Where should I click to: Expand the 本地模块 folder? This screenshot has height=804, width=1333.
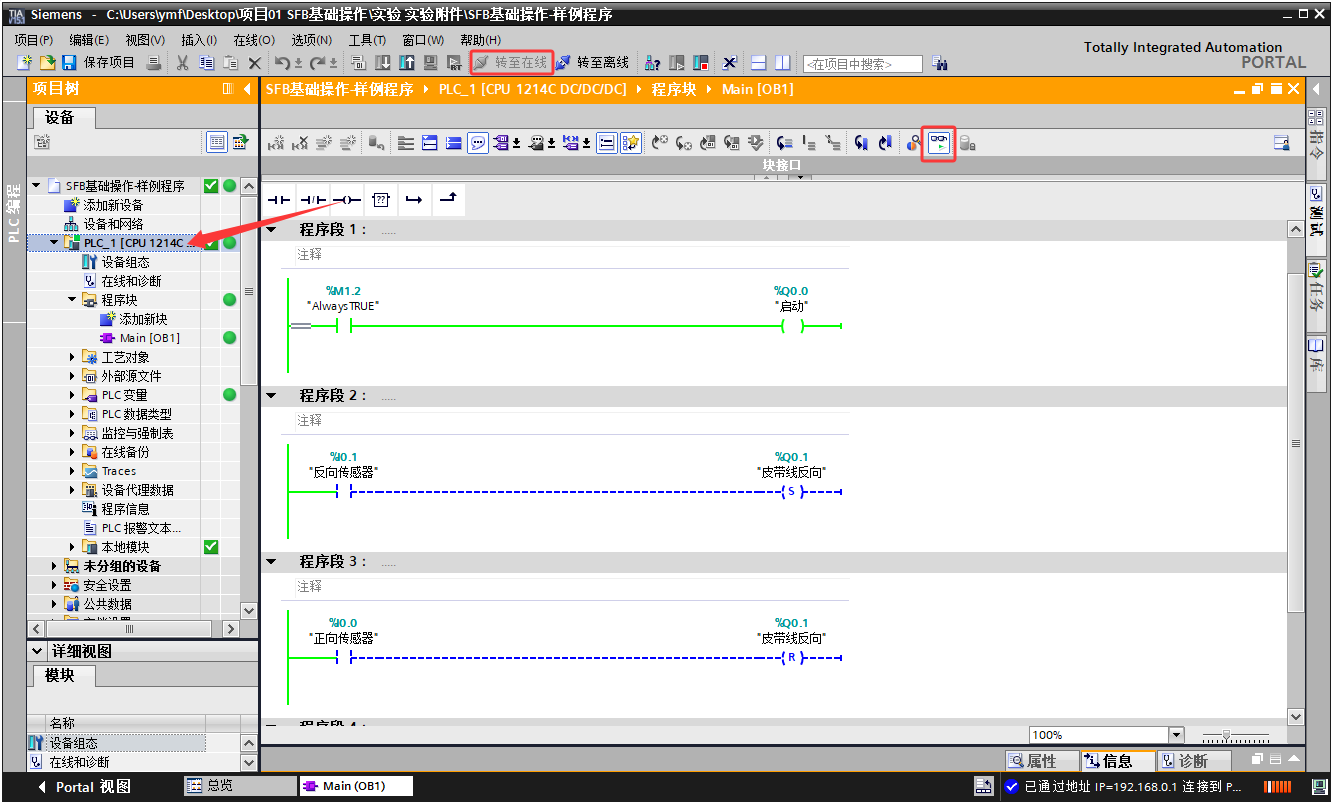[x=72, y=547]
